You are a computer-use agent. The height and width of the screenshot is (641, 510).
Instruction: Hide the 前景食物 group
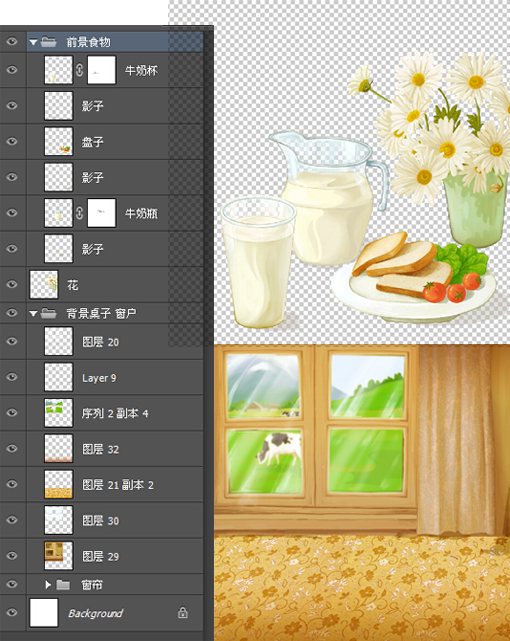tap(12, 41)
